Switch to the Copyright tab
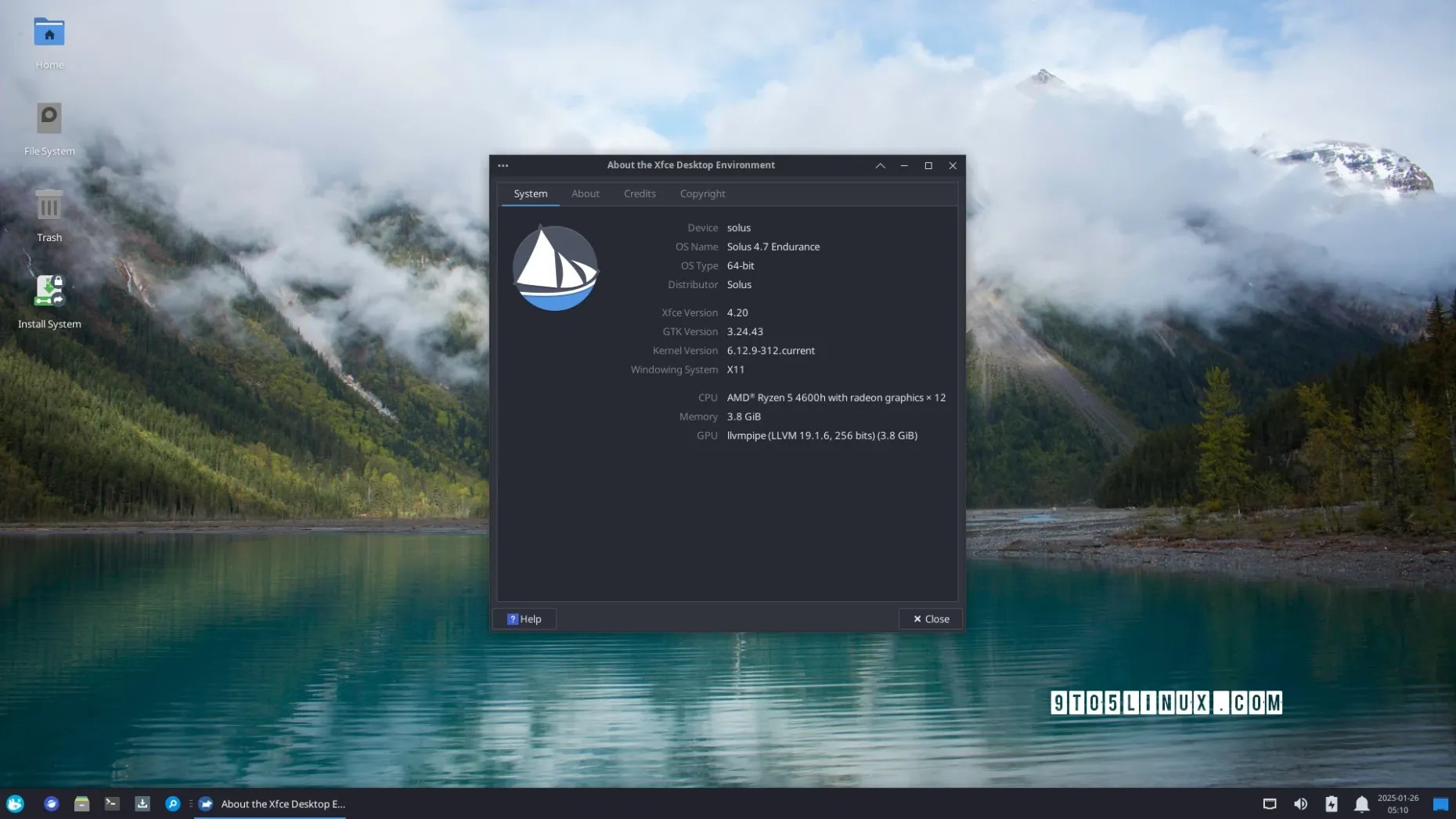The image size is (1456, 819). [x=702, y=193]
